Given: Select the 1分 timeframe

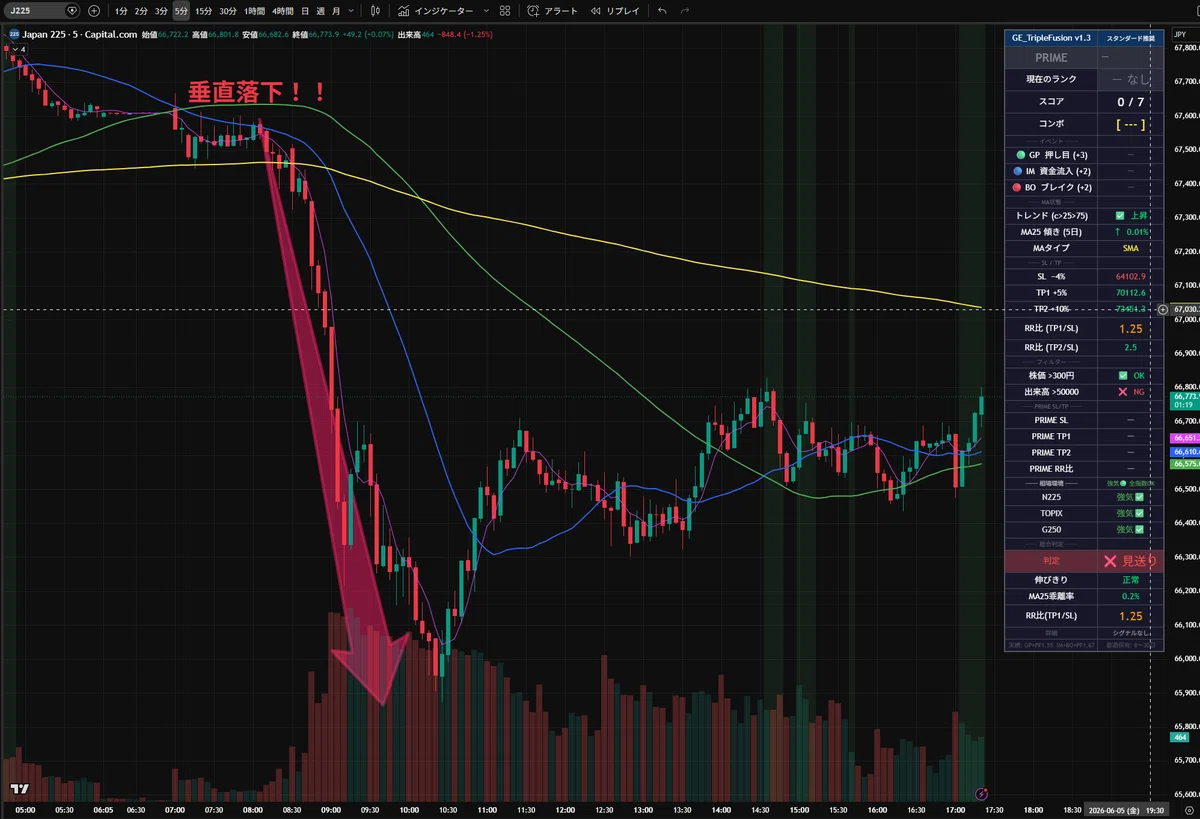Looking at the screenshot, I should coord(121,11).
